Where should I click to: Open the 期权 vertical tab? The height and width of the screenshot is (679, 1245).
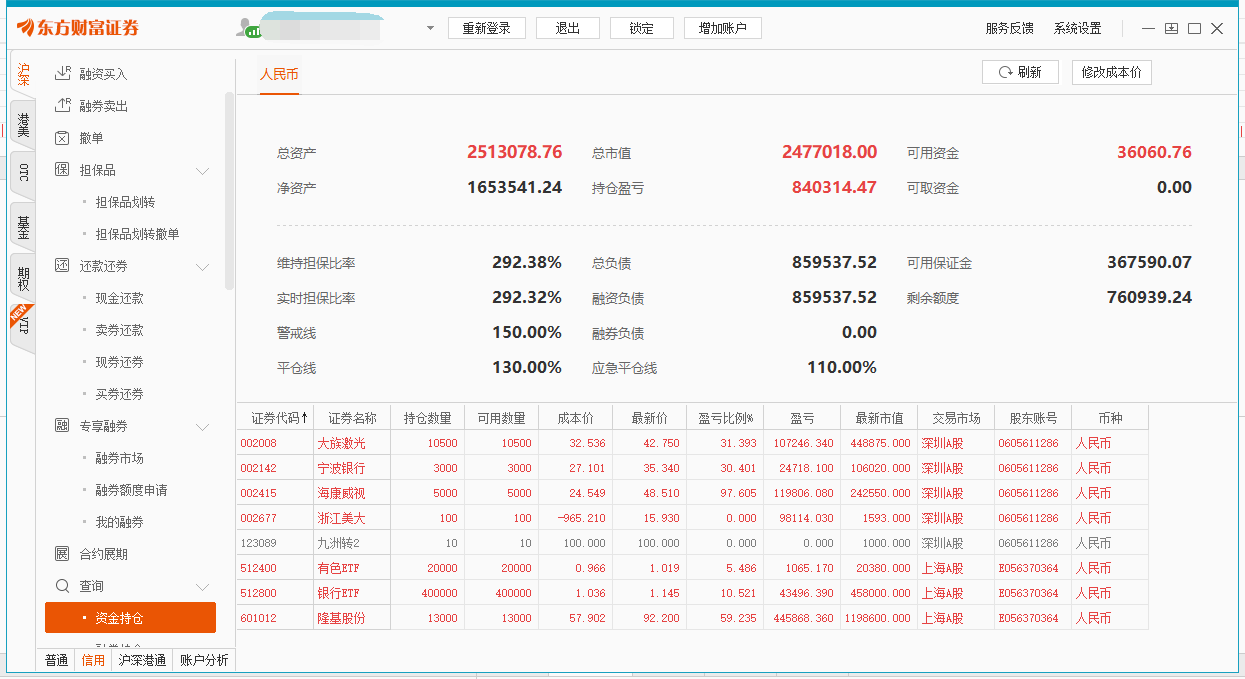[x=23, y=278]
